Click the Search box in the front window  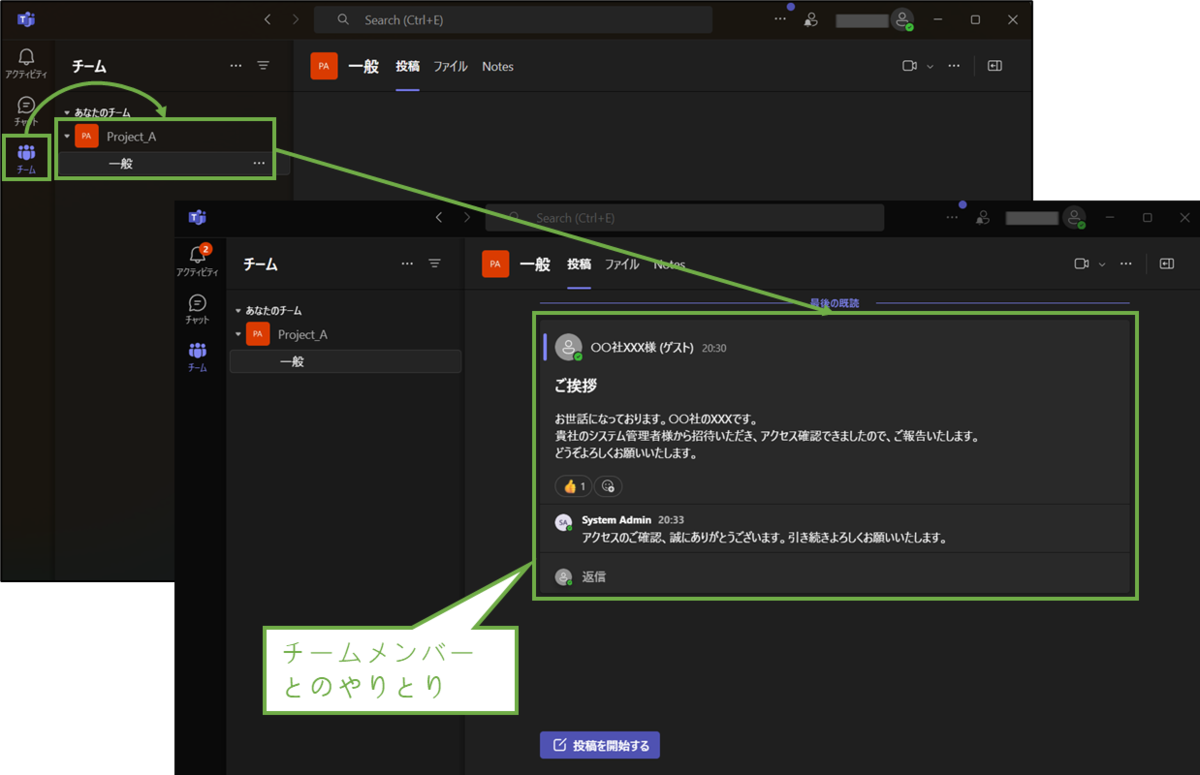click(685, 217)
